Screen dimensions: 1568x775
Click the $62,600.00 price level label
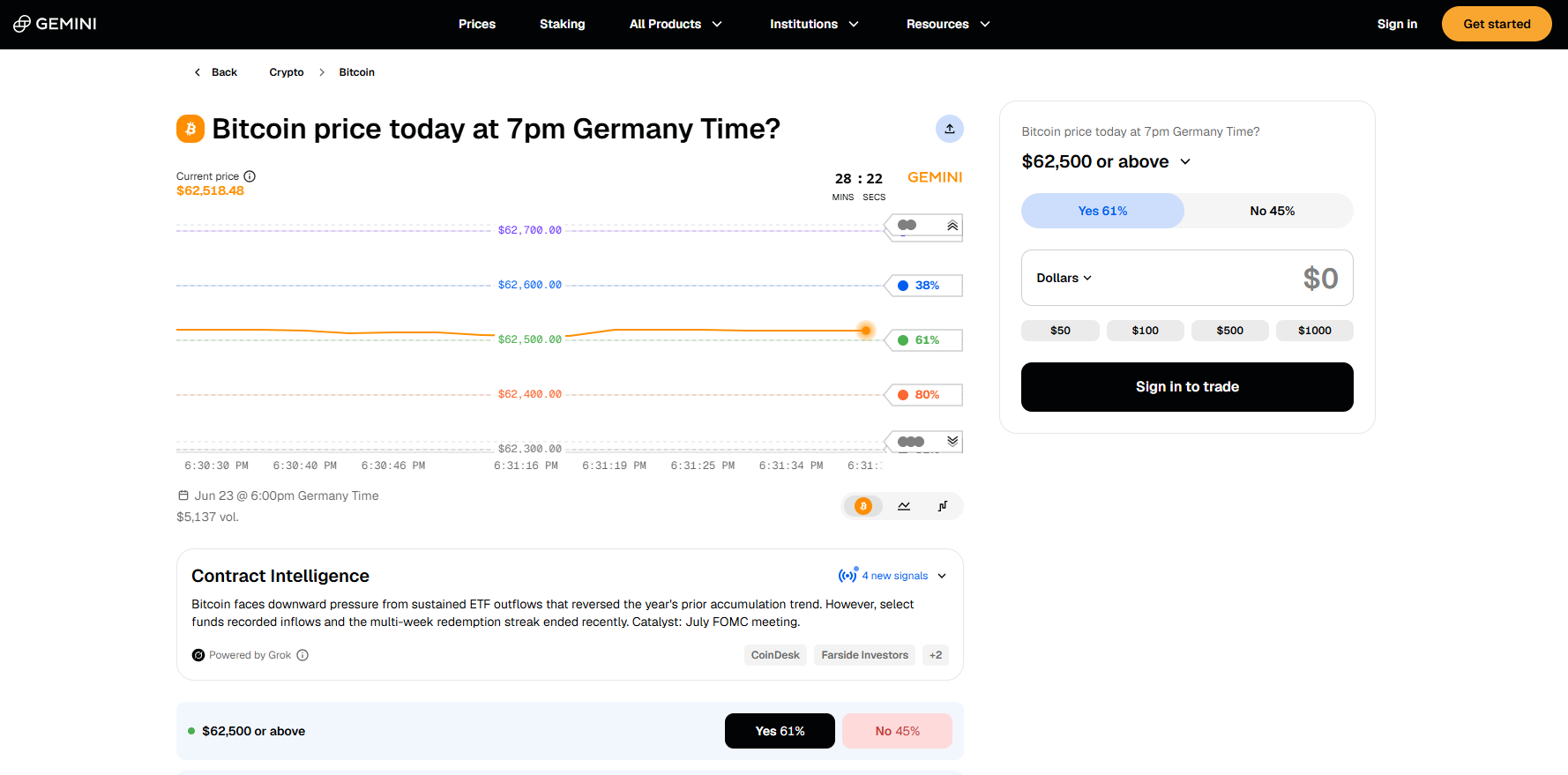pyautogui.click(x=529, y=285)
